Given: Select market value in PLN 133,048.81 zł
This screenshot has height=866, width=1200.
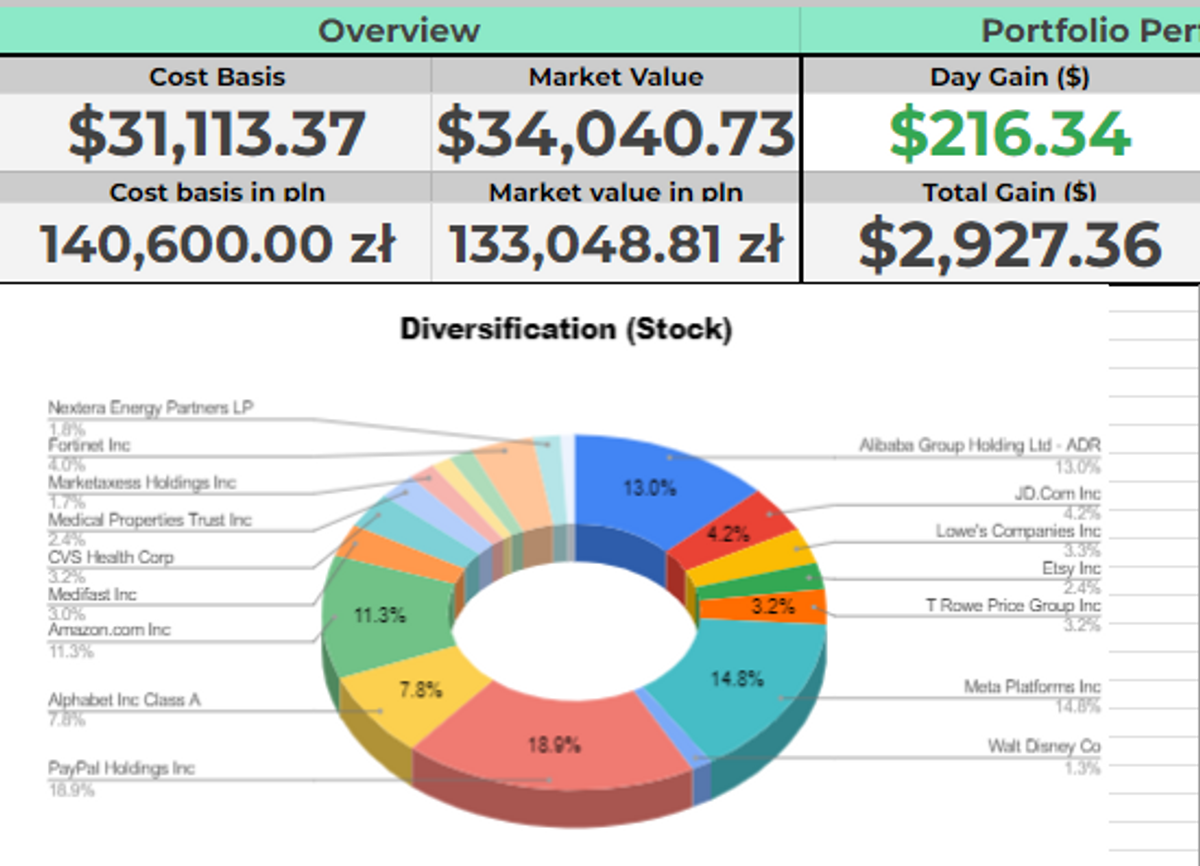Looking at the screenshot, I should tap(616, 245).
